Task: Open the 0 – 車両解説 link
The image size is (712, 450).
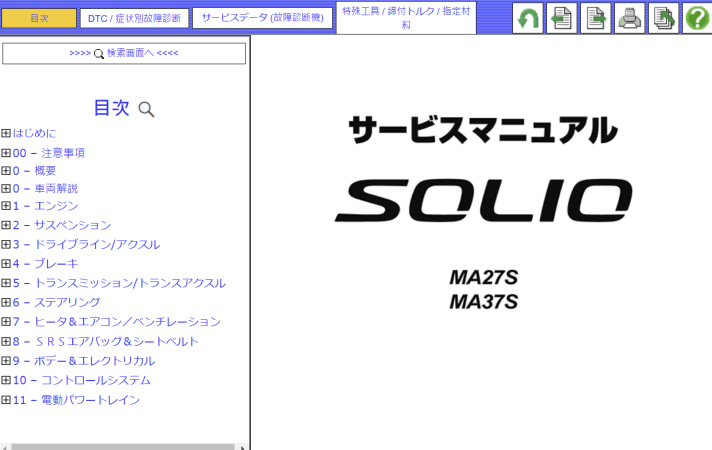Action: tap(45, 188)
